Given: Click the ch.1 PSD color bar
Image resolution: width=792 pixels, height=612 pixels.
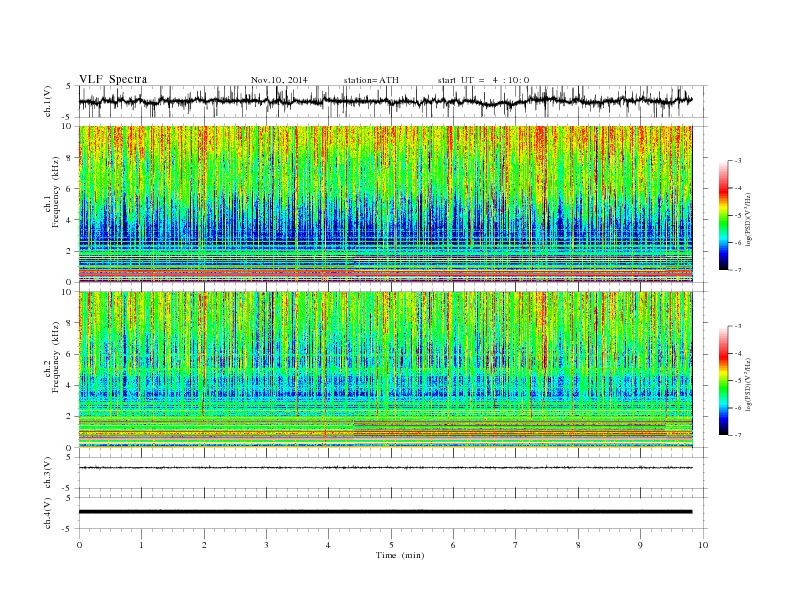Looking at the screenshot, I should (x=724, y=215).
